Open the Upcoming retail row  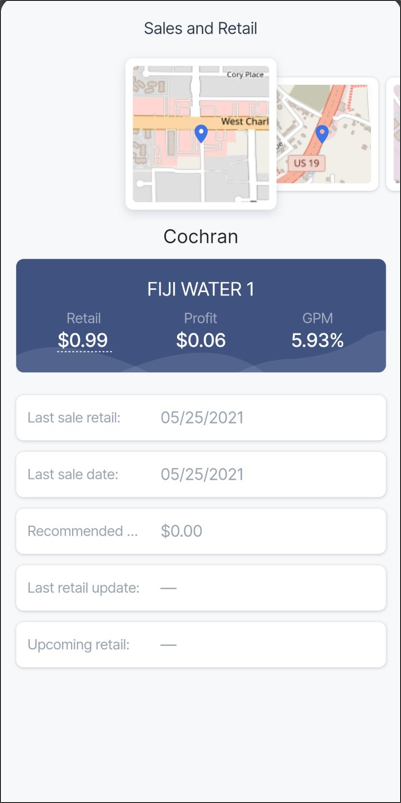[x=201, y=645]
